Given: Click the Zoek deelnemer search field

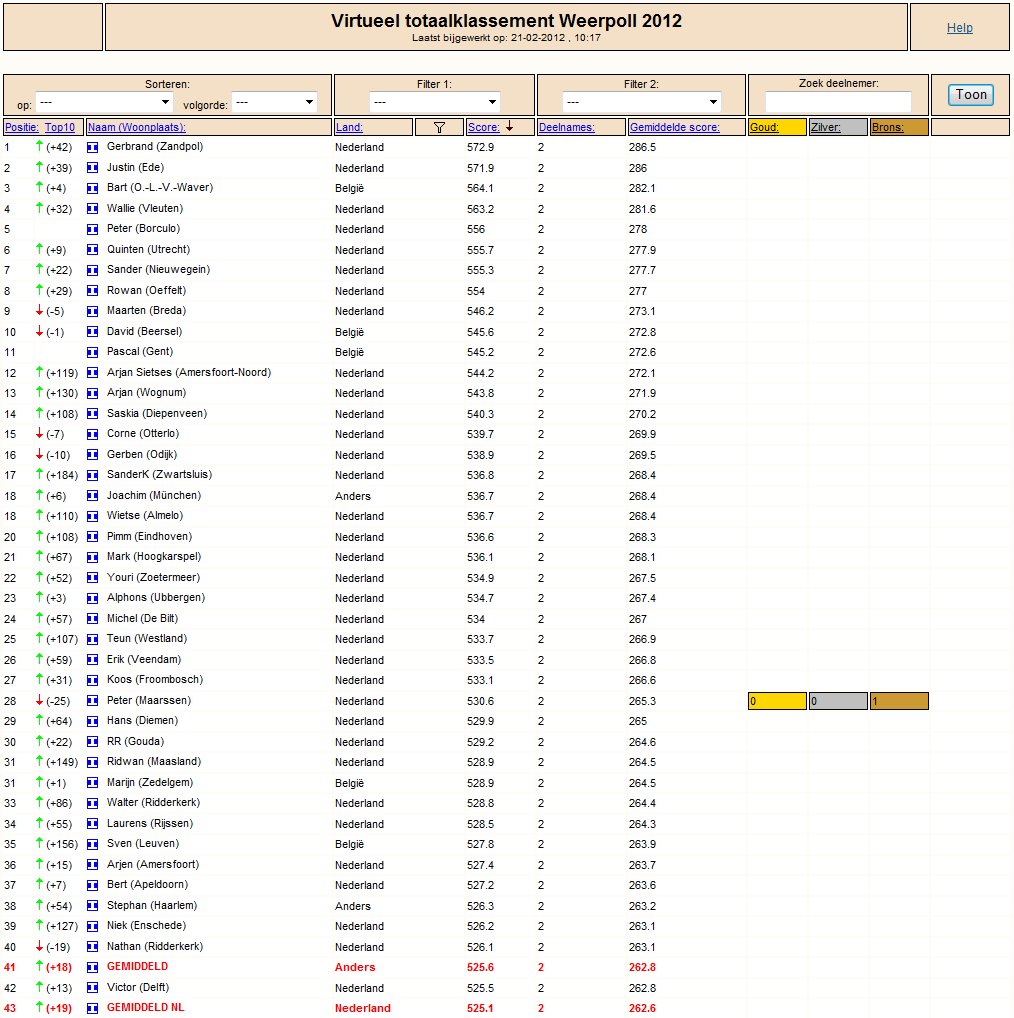Looking at the screenshot, I should point(838,102).
